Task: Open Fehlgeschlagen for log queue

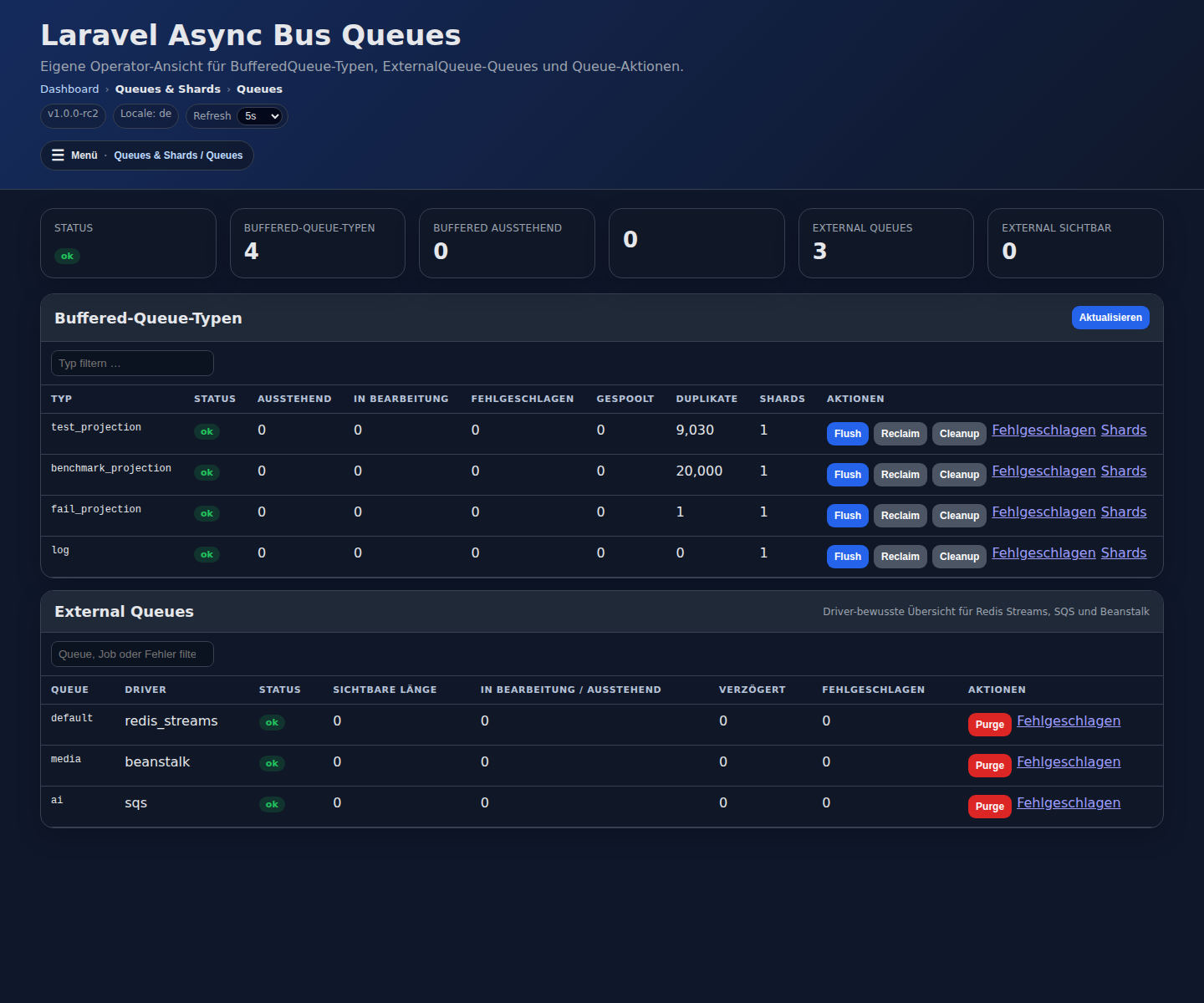Action: click(1043, 552)
